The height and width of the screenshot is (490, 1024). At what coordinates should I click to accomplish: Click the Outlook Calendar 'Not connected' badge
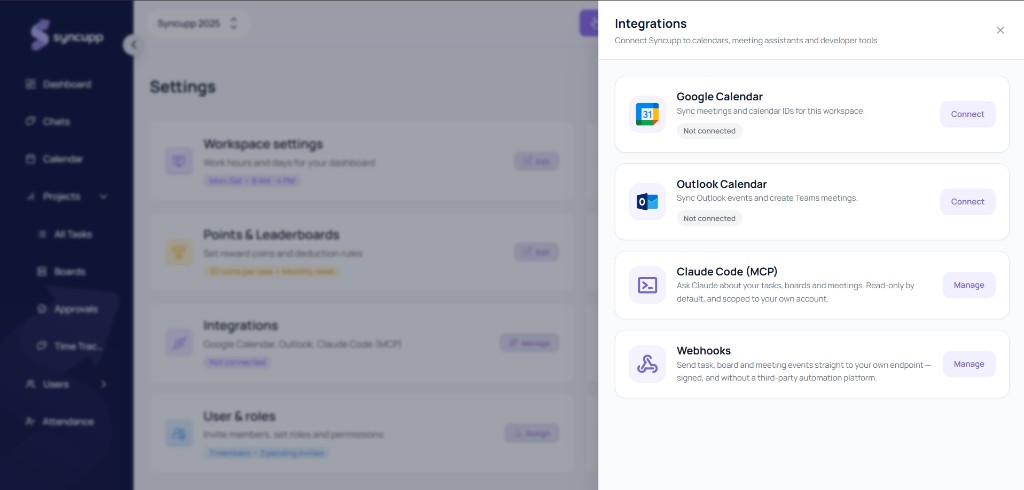point(709,218)
